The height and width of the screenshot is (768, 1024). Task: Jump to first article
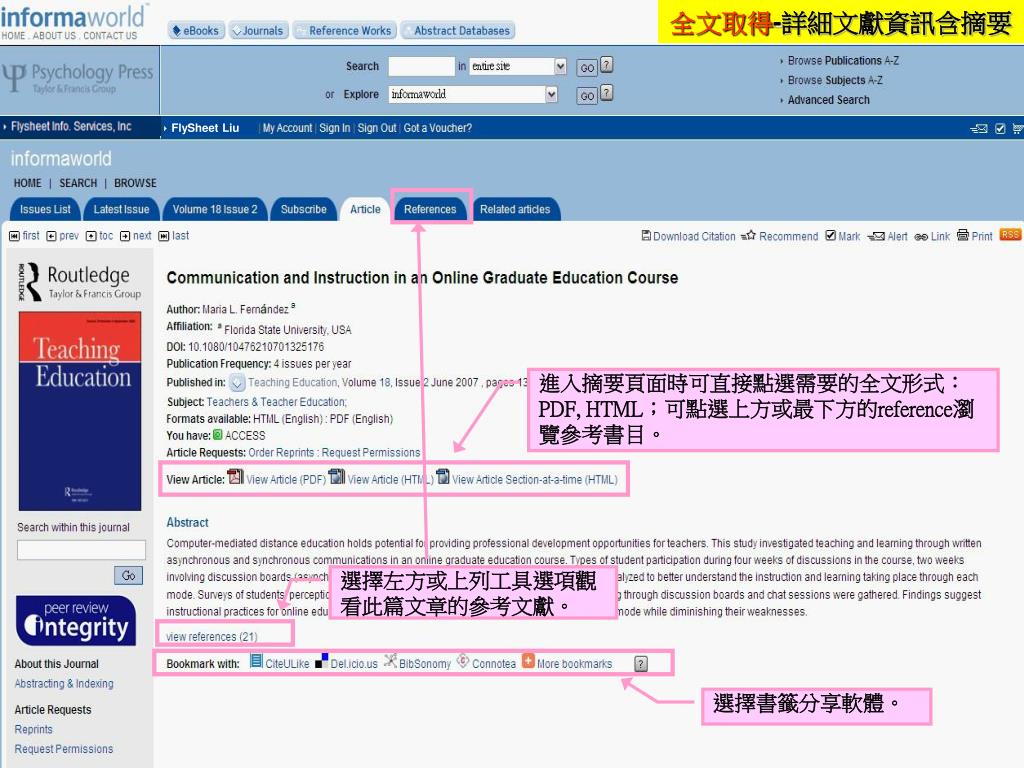click(24, 236)
